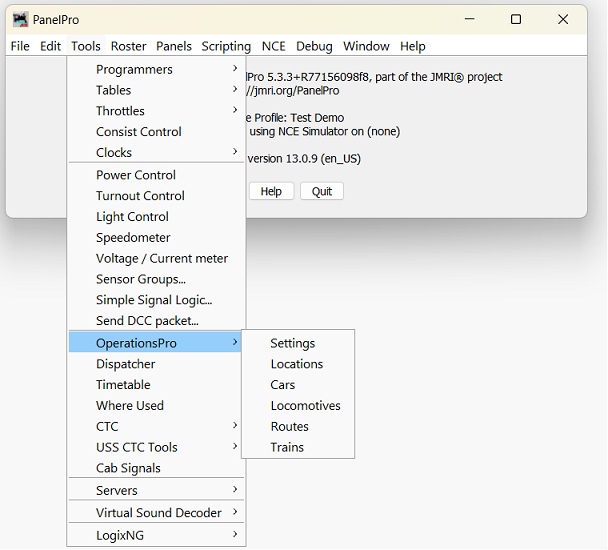608x550 pixels.
Task: Click the PanelPro app icon in title bar
Action: (20, 19)
